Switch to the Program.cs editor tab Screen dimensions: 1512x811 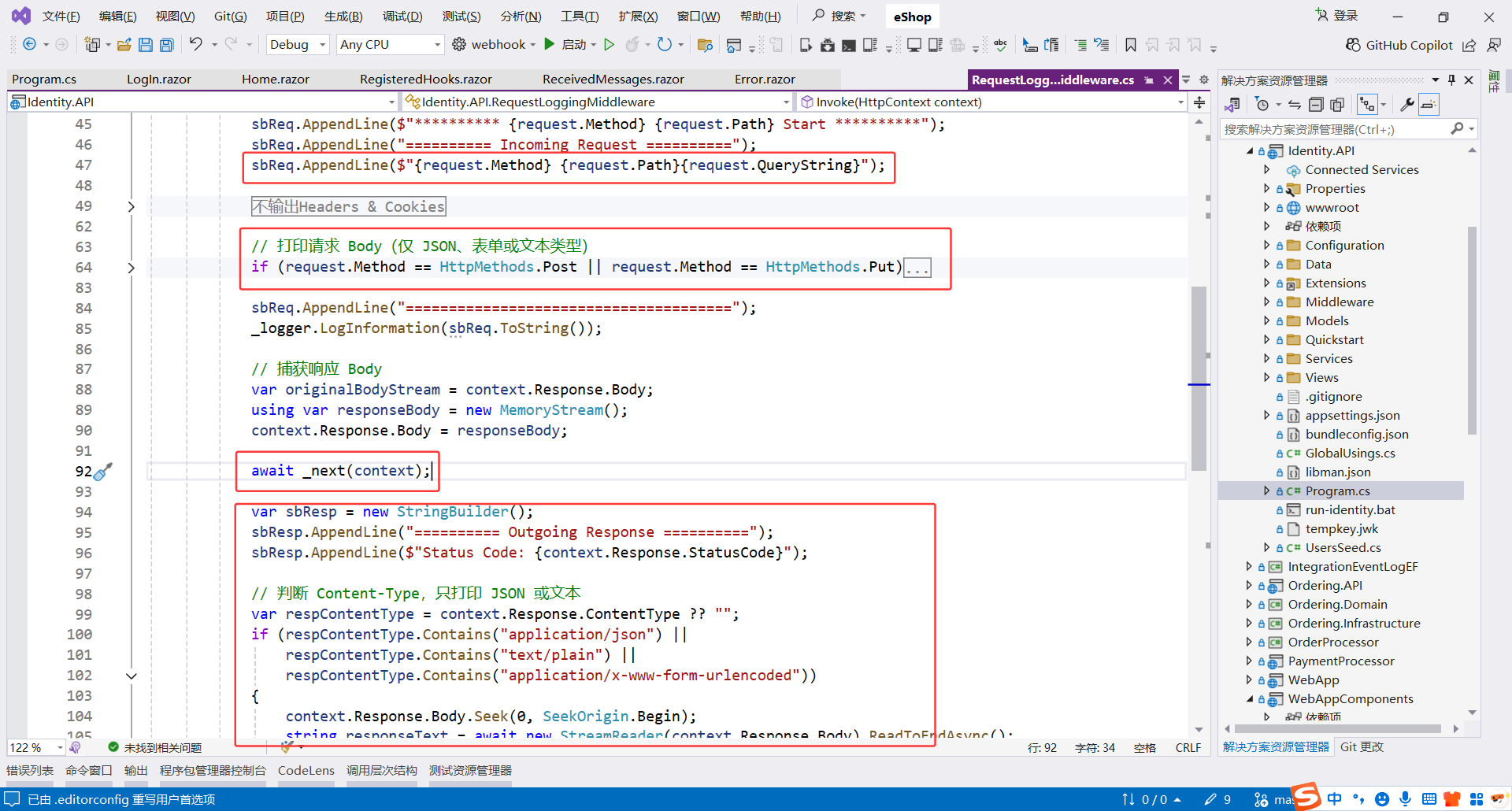(x=44, y=80)
